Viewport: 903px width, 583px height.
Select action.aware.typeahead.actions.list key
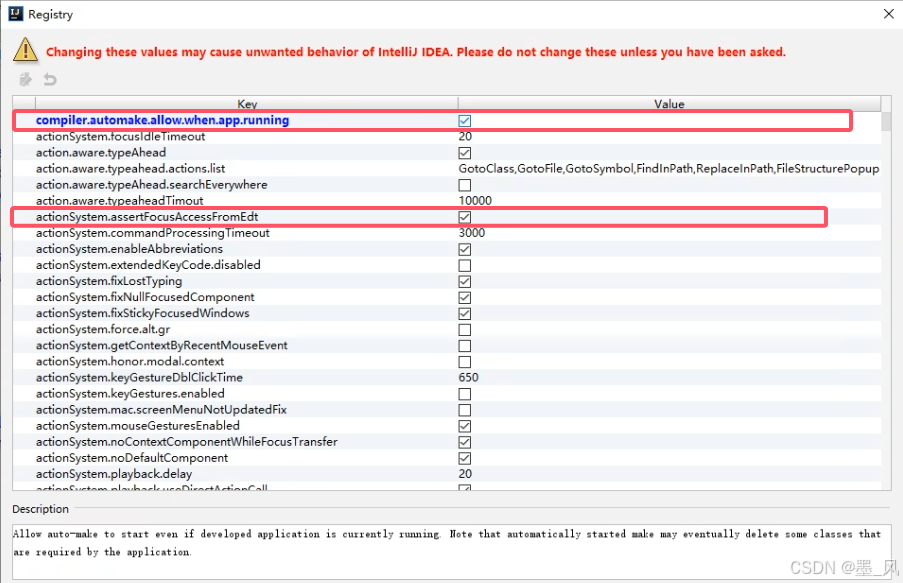130,169
